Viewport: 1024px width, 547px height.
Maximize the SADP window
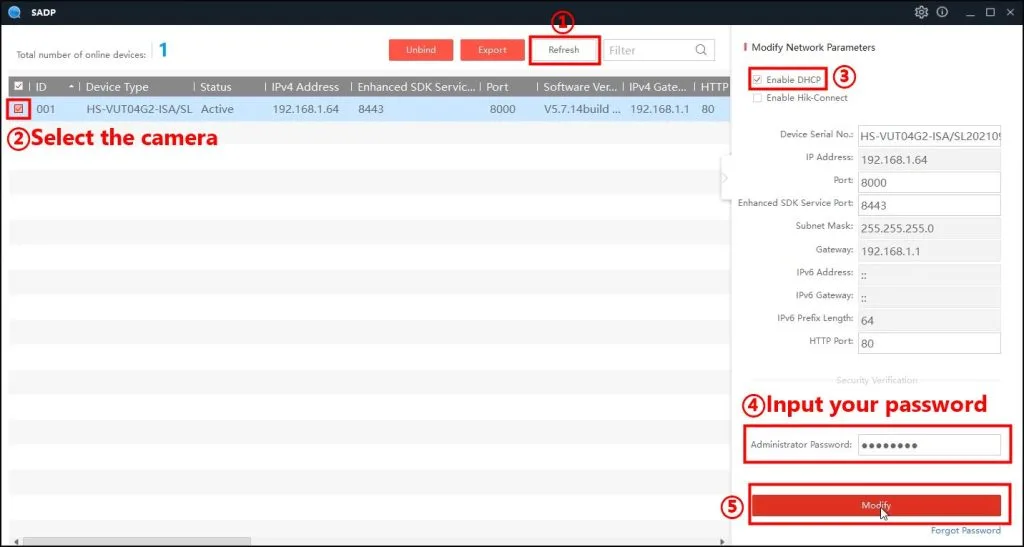pos(990,12)
